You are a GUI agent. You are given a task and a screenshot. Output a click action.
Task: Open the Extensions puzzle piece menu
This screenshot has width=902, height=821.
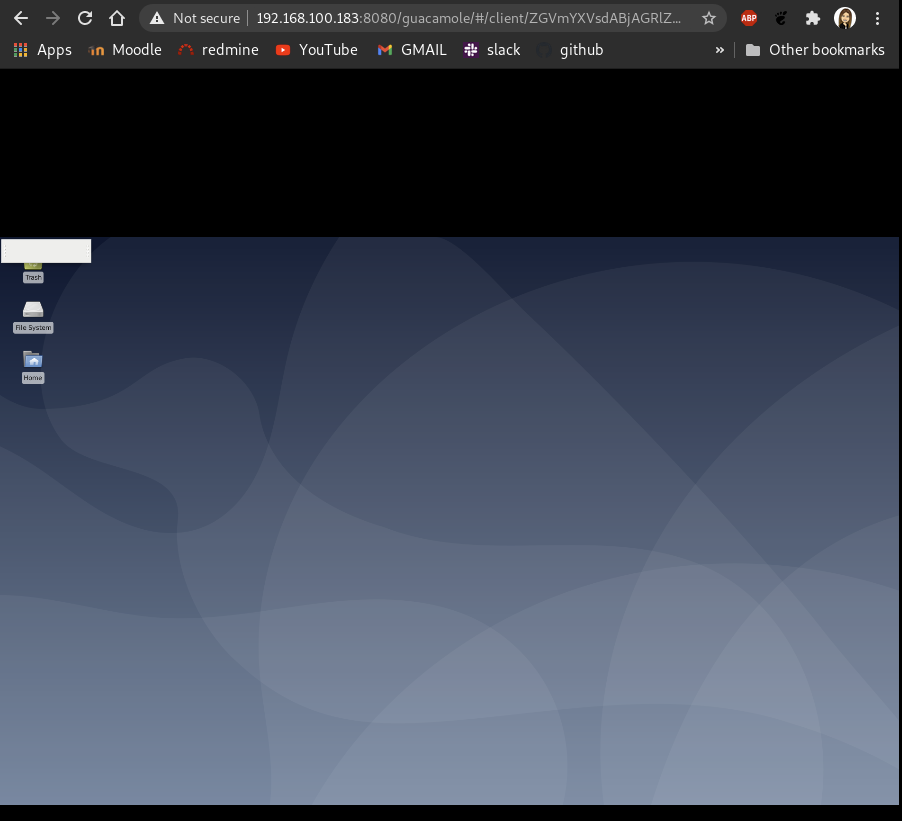pos(813,18)
